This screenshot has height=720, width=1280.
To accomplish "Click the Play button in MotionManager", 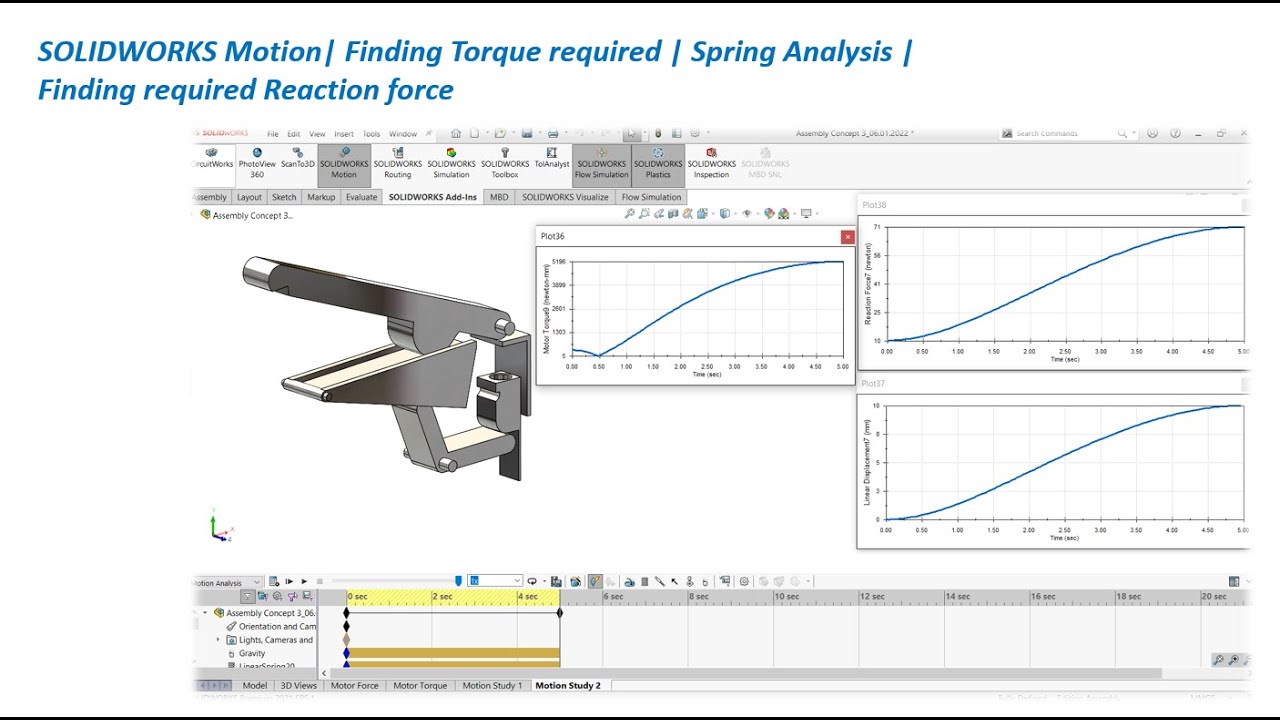I will (x=304, y=581).
